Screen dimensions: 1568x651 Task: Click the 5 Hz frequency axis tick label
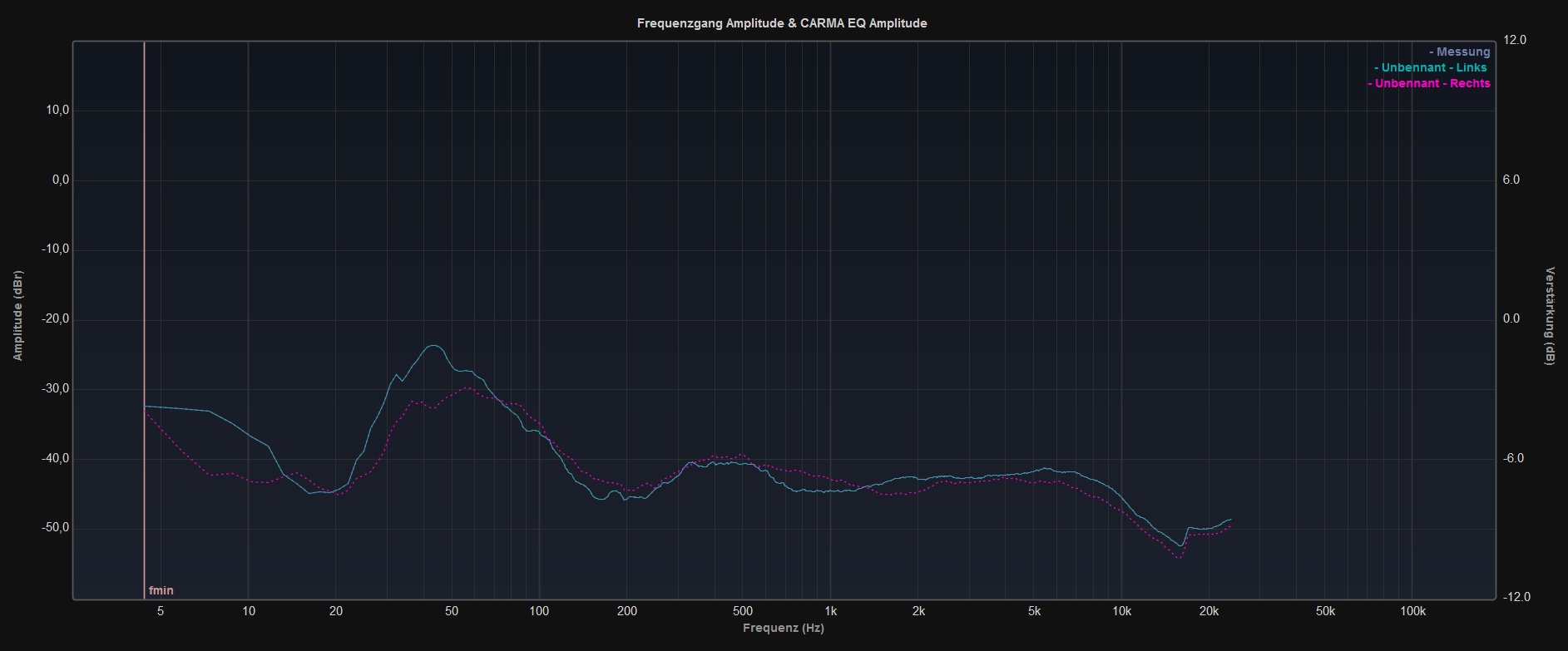click(x=160, y=611)
